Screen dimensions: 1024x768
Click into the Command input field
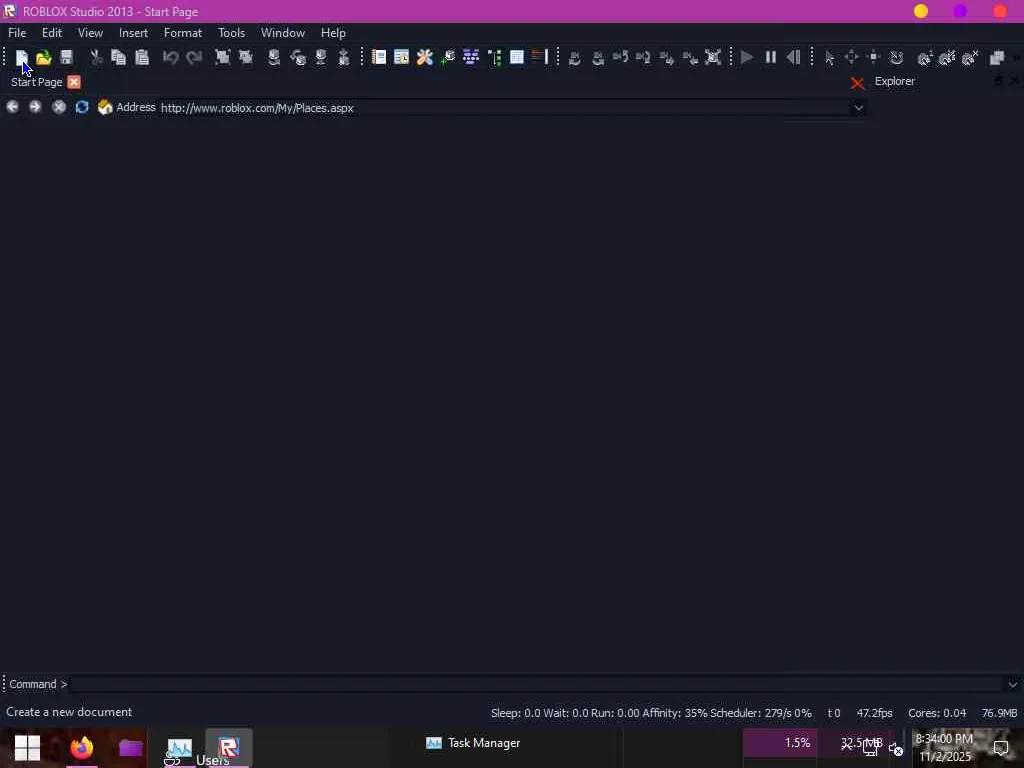coord(537,684)
